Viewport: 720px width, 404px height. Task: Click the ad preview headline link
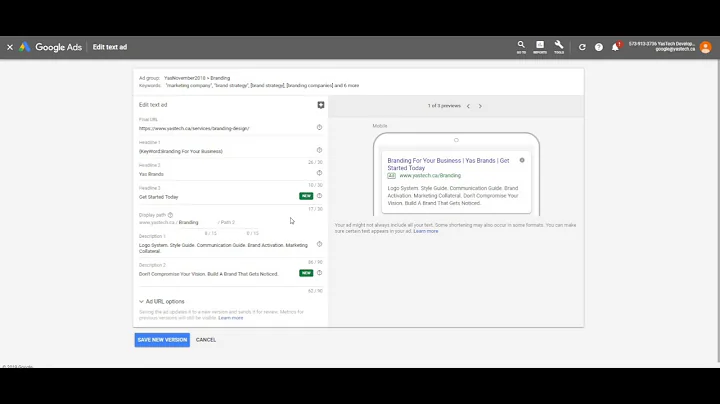[x=448, y=164]
